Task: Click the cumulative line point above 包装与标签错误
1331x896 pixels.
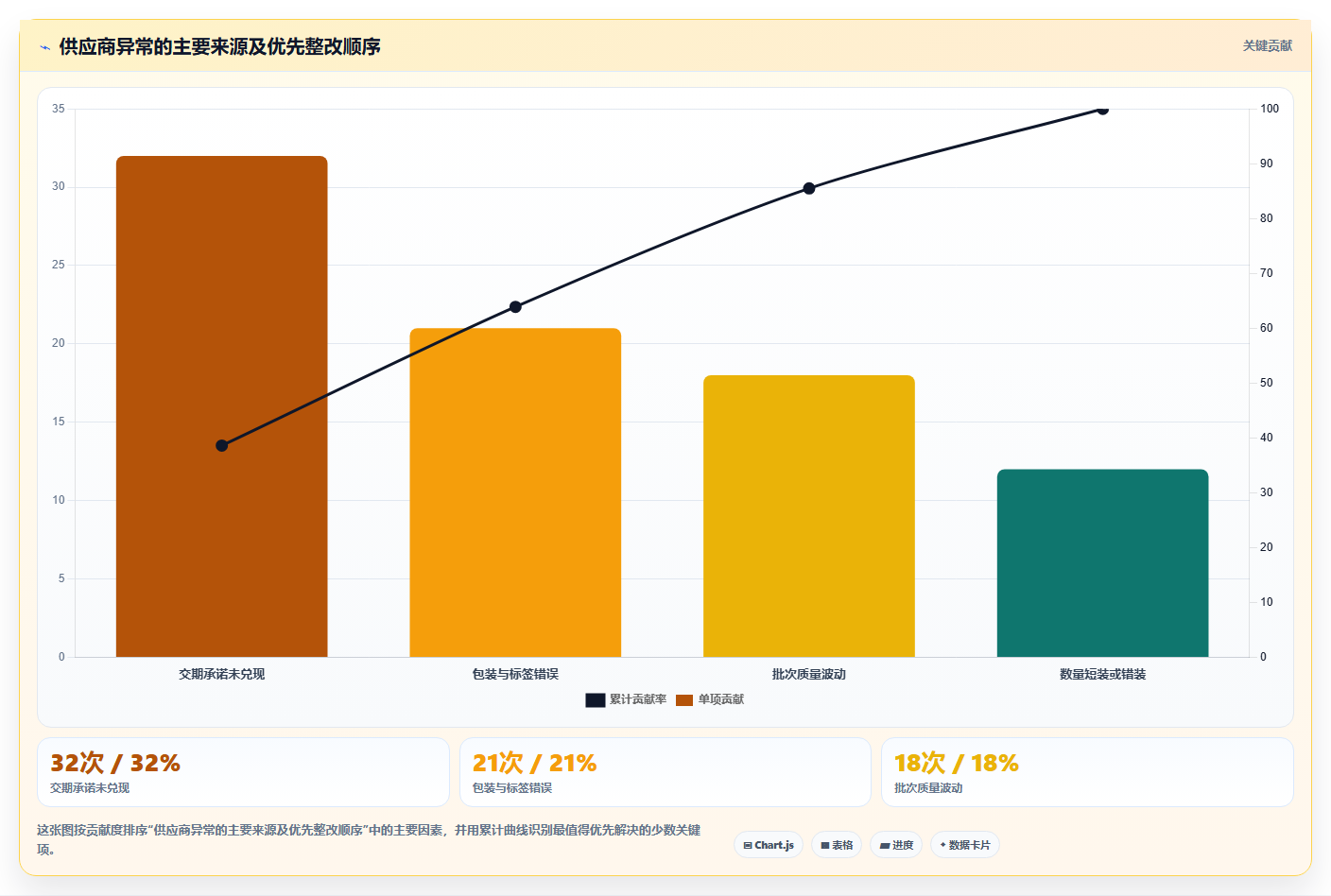Action: point(515,306)
